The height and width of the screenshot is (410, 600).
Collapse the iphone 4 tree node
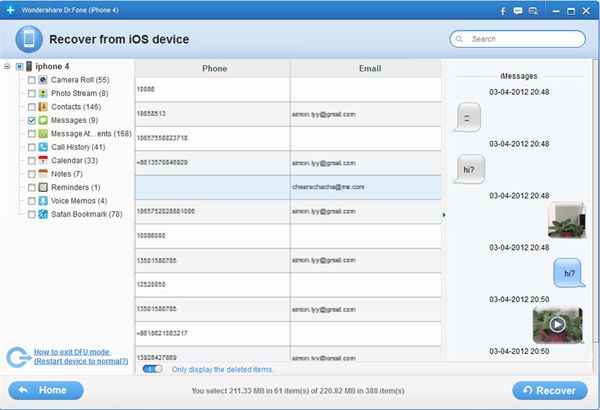pyautogui.click(x=7, y=67)
